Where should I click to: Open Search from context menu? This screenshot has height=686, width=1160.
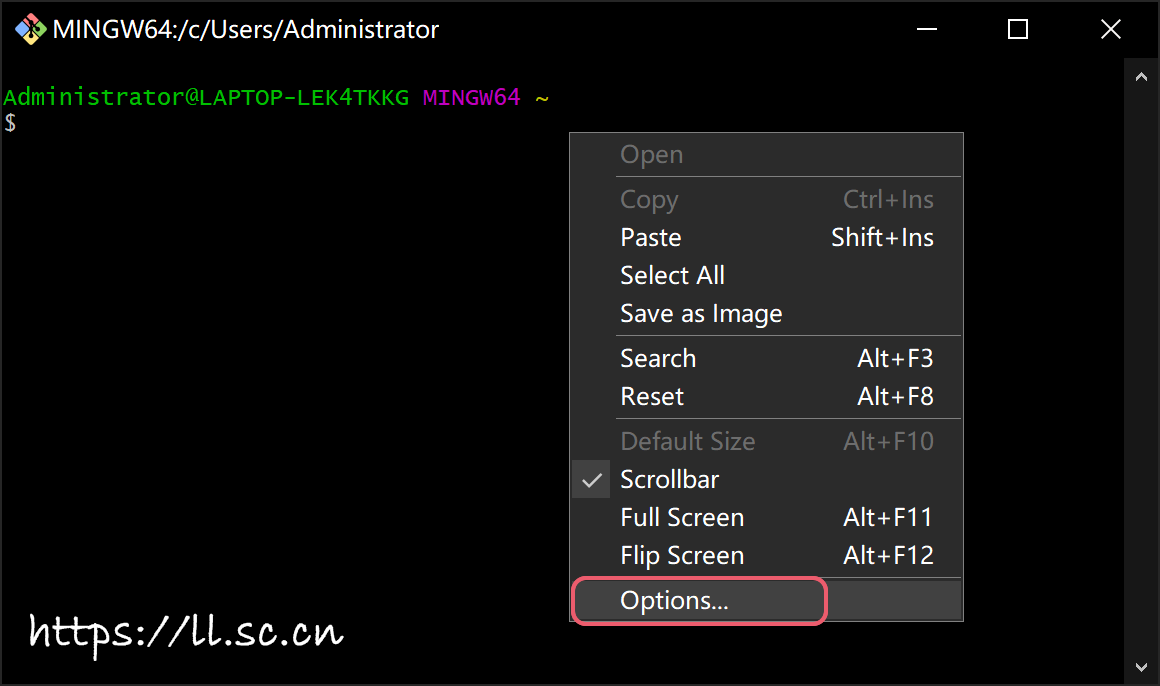click(658, 359)
